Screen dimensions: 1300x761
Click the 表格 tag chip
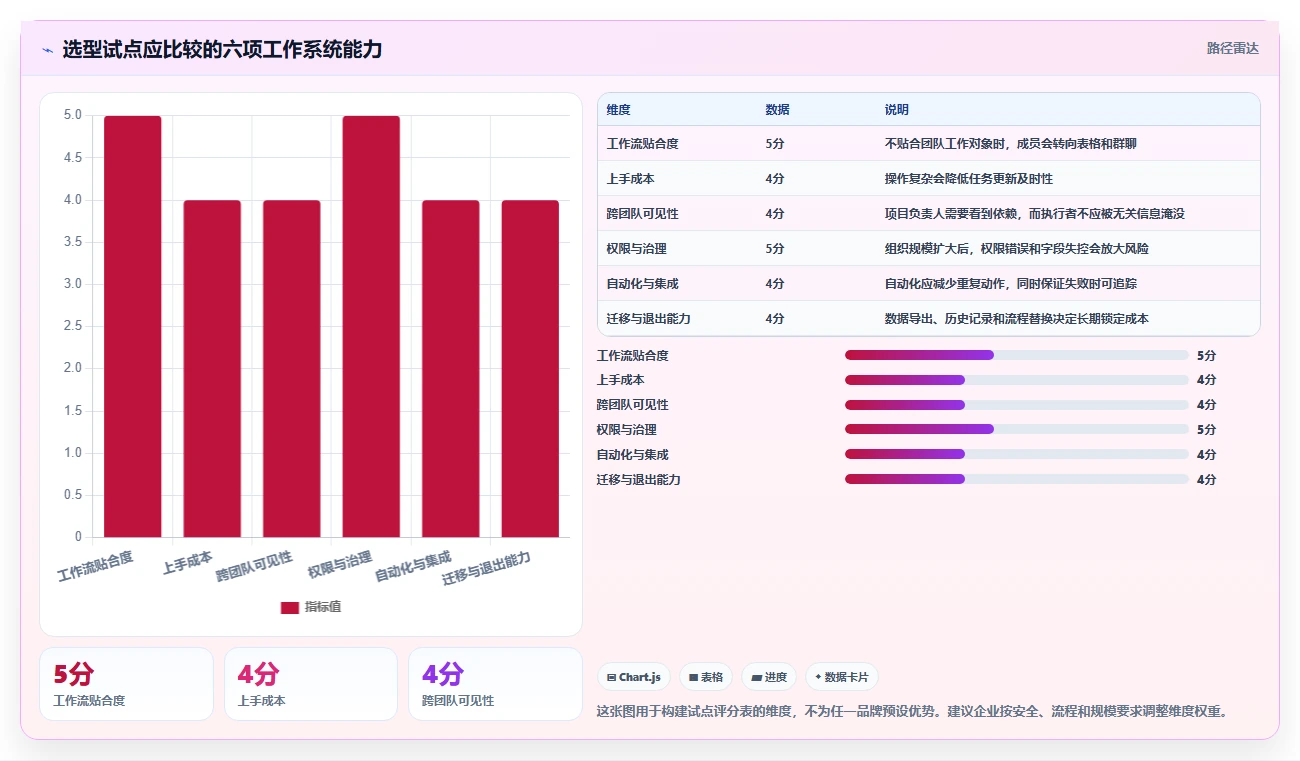click(x=706, y=677)
